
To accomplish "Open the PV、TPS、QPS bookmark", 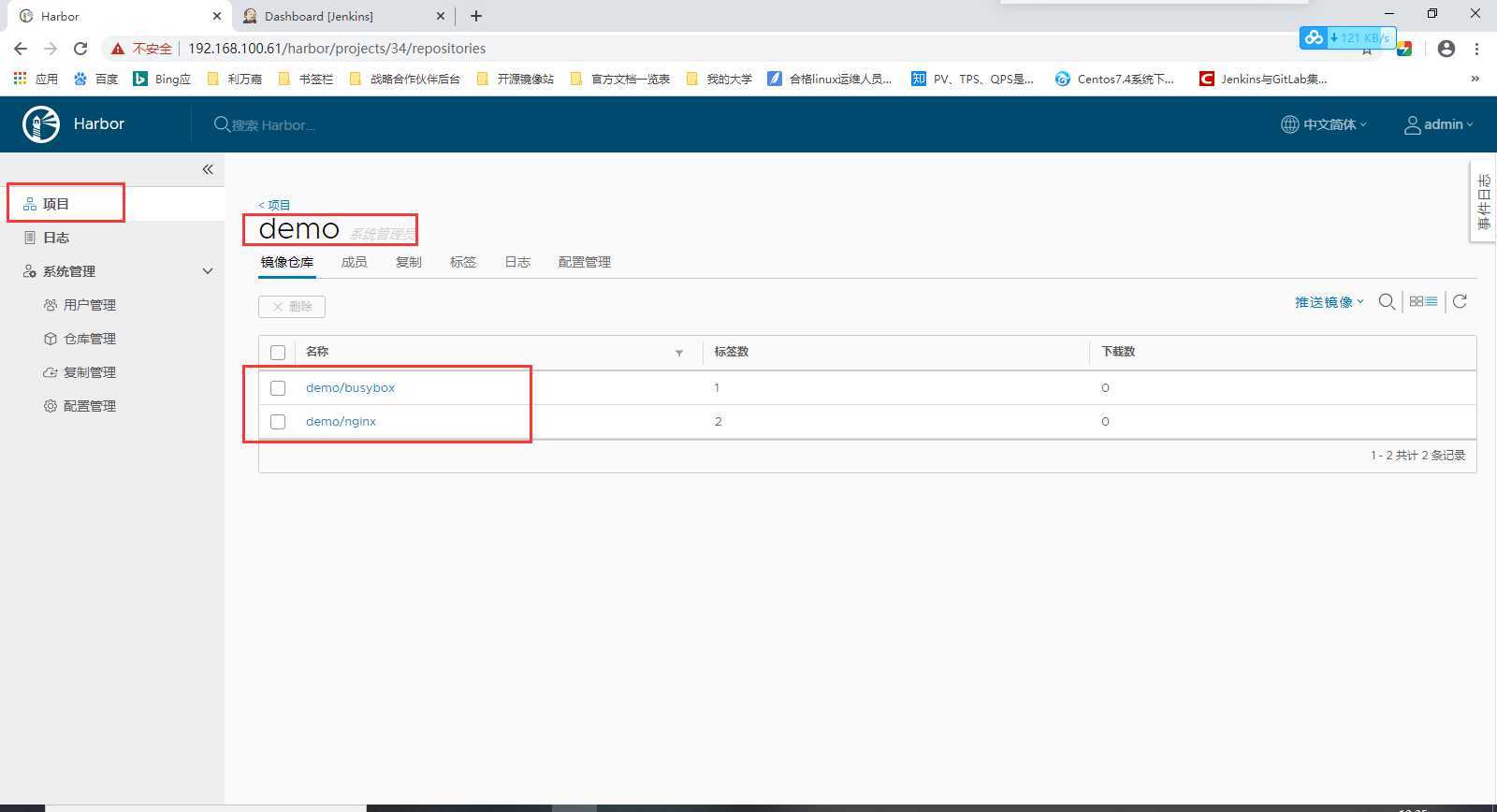I will click(972, 79).
